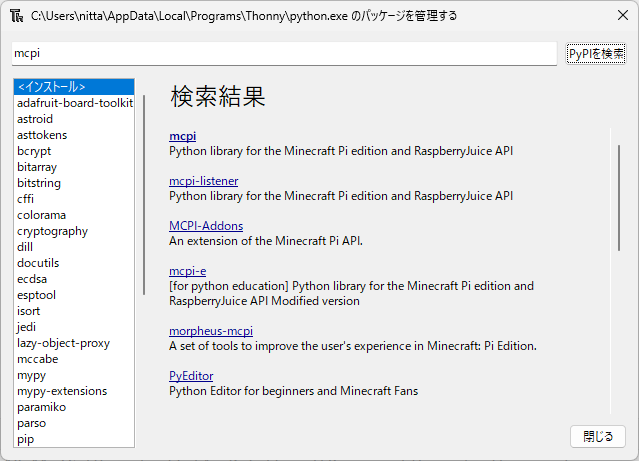This screenshot has height=461, width=639.
Task: Select pip in the installed list
Action: pyautogui.click(x=25, y=439)
